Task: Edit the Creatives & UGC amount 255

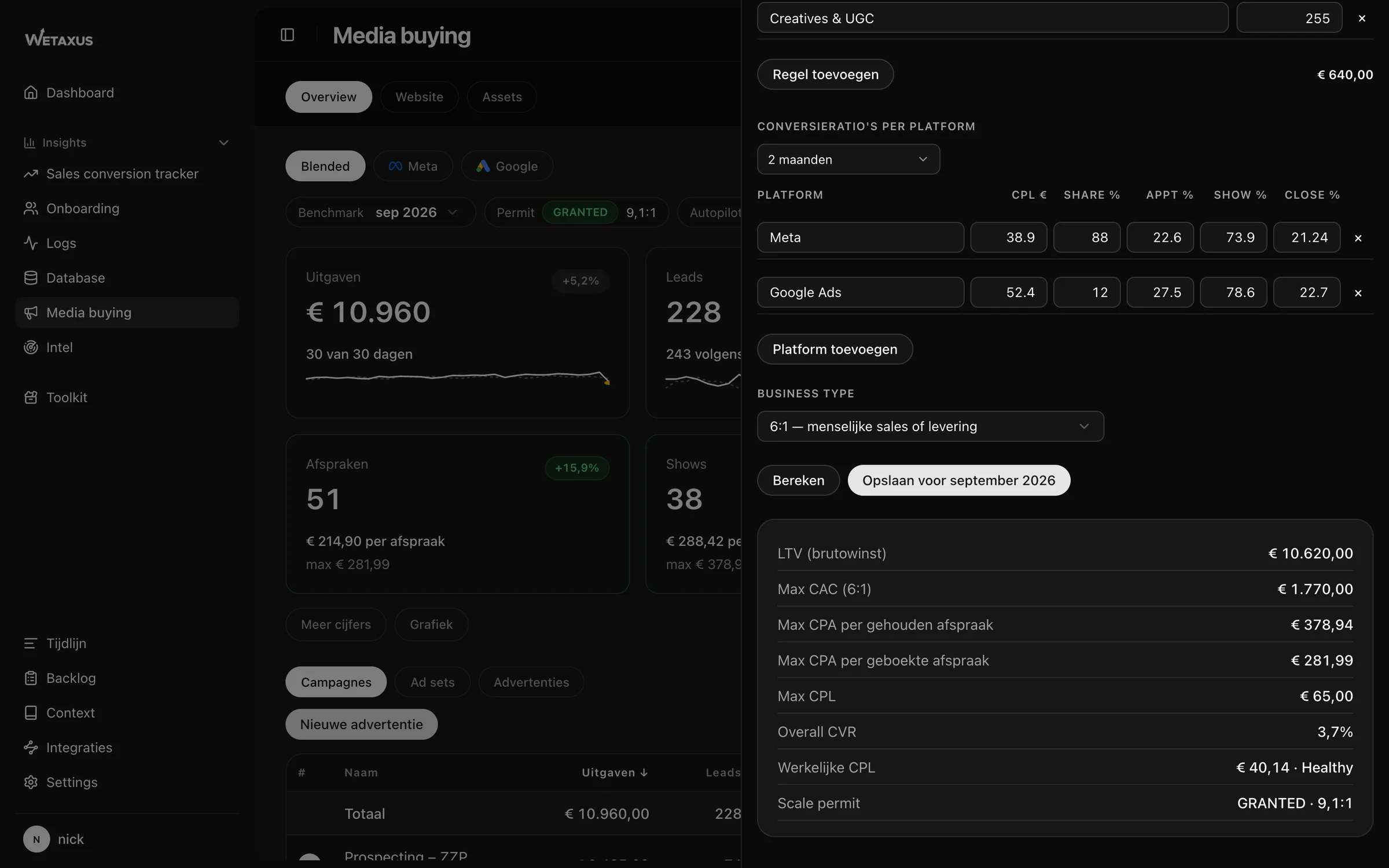Action: tap(1289, 19)
